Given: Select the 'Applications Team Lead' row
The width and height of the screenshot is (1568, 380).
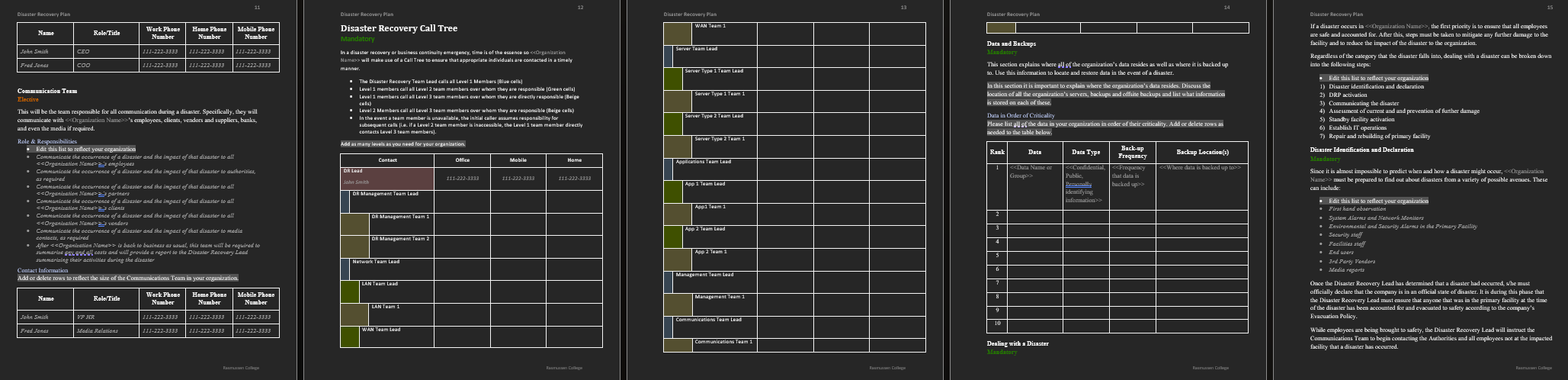Looking at the screenshot, I should click(794, 169).
